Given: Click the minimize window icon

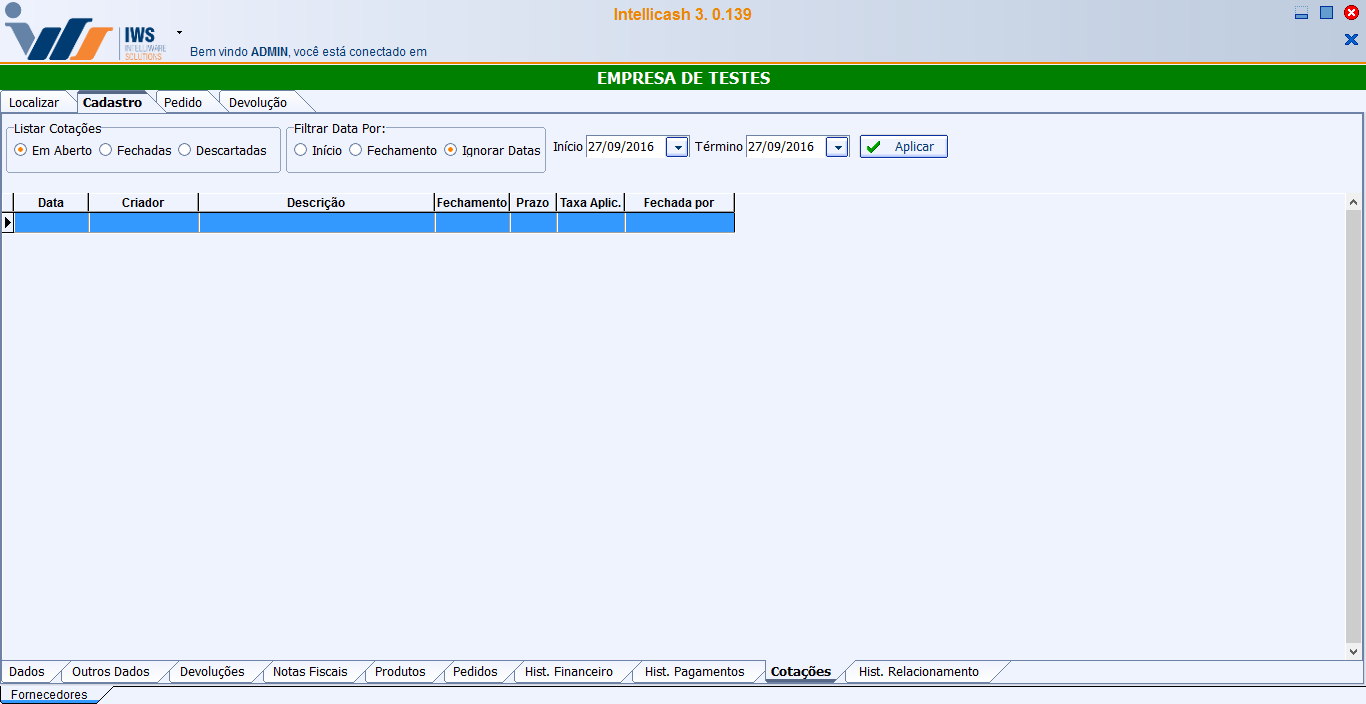Looking at the screenshot, I should point(1301,14).
